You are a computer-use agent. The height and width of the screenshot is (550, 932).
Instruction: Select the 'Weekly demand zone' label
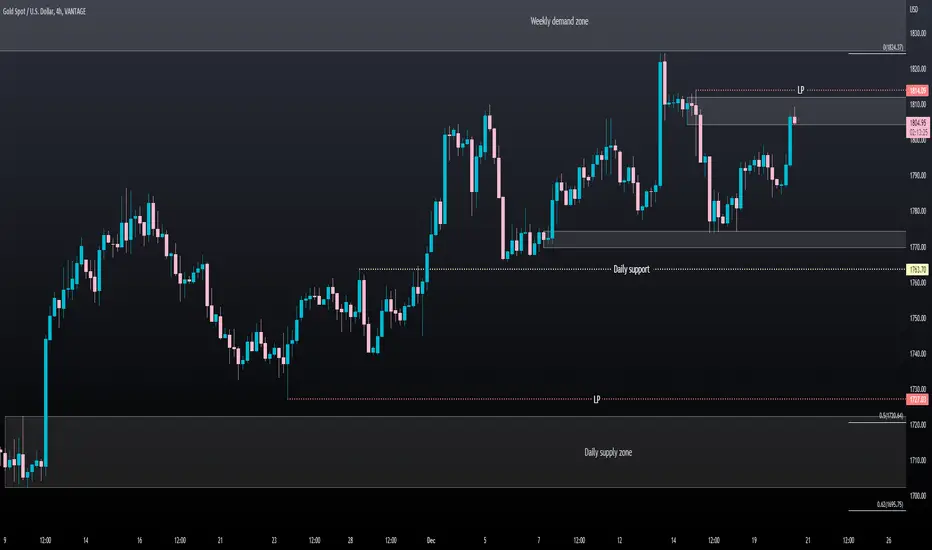[x=559, y=21]
